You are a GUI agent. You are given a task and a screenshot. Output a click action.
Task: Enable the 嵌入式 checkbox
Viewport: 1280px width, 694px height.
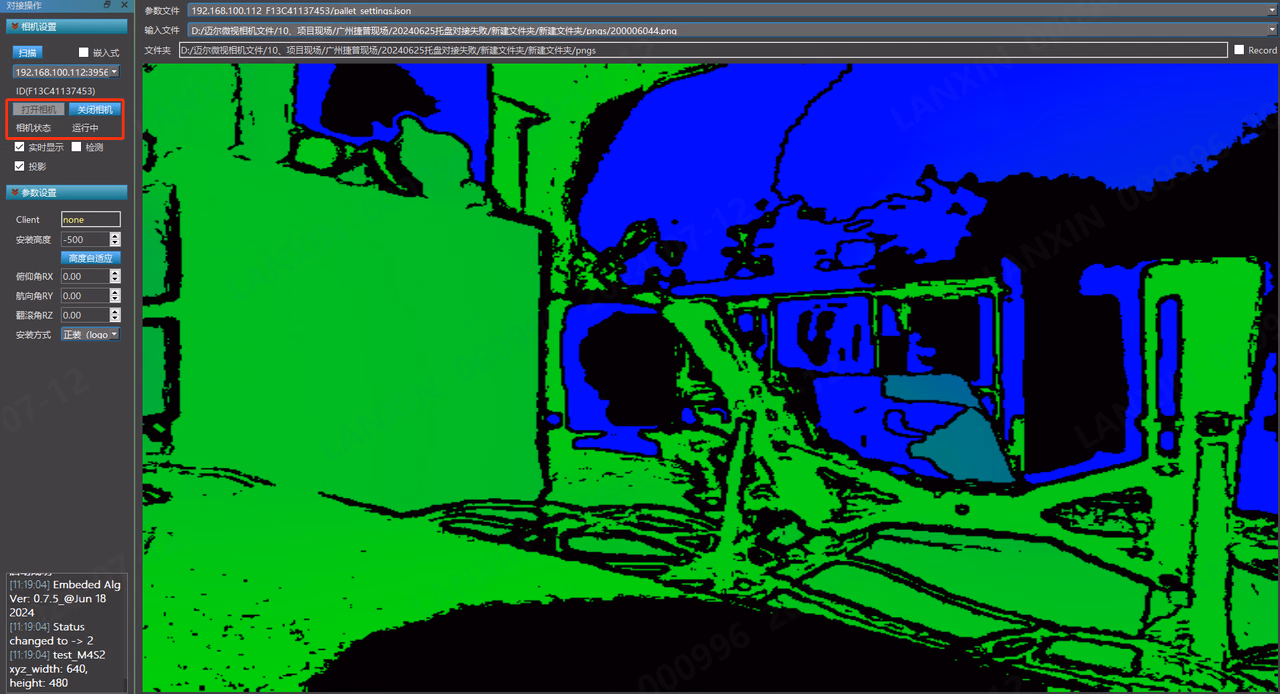coord(84,52)
